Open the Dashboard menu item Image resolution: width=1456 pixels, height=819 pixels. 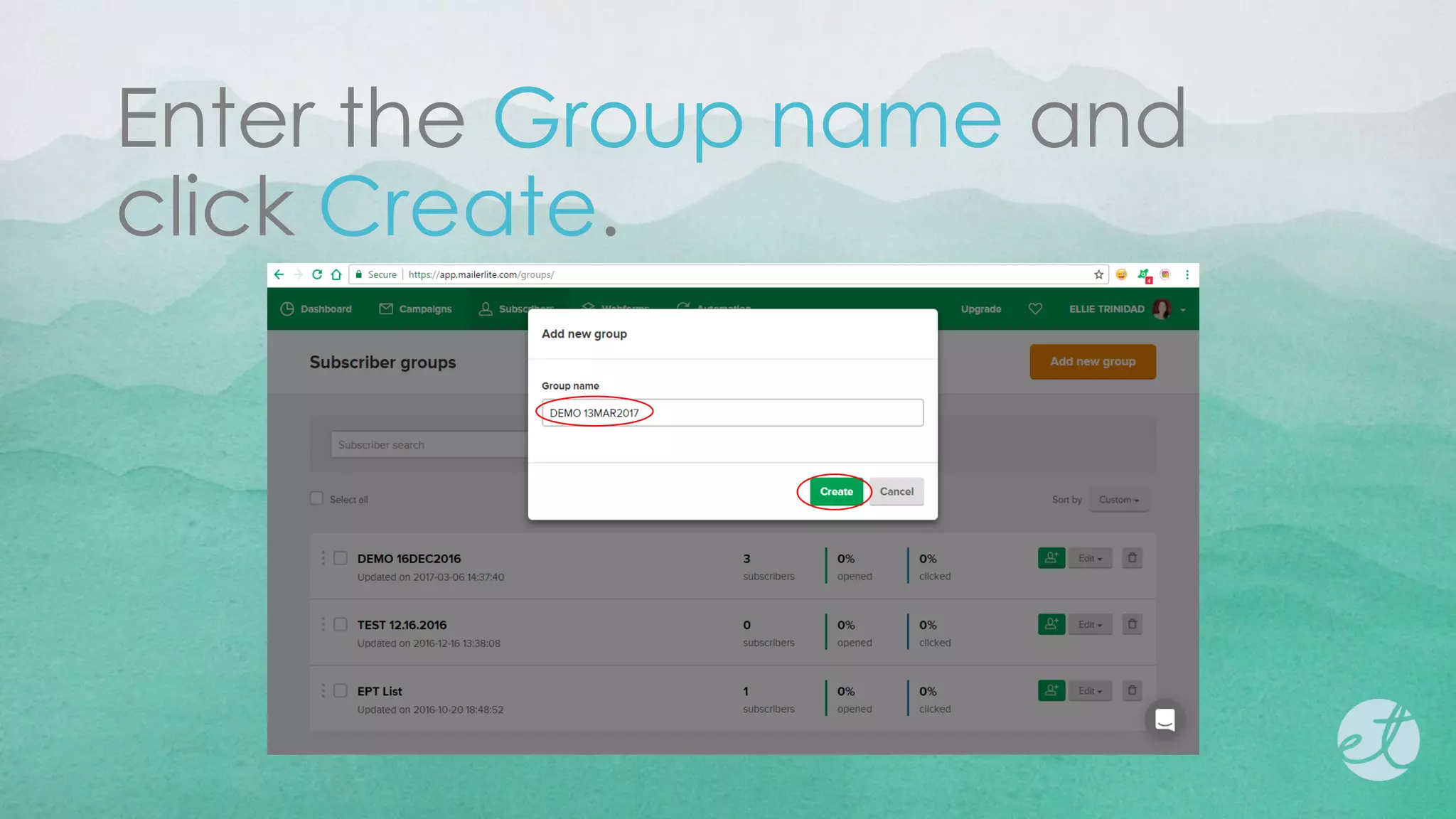tap(316, 309)
